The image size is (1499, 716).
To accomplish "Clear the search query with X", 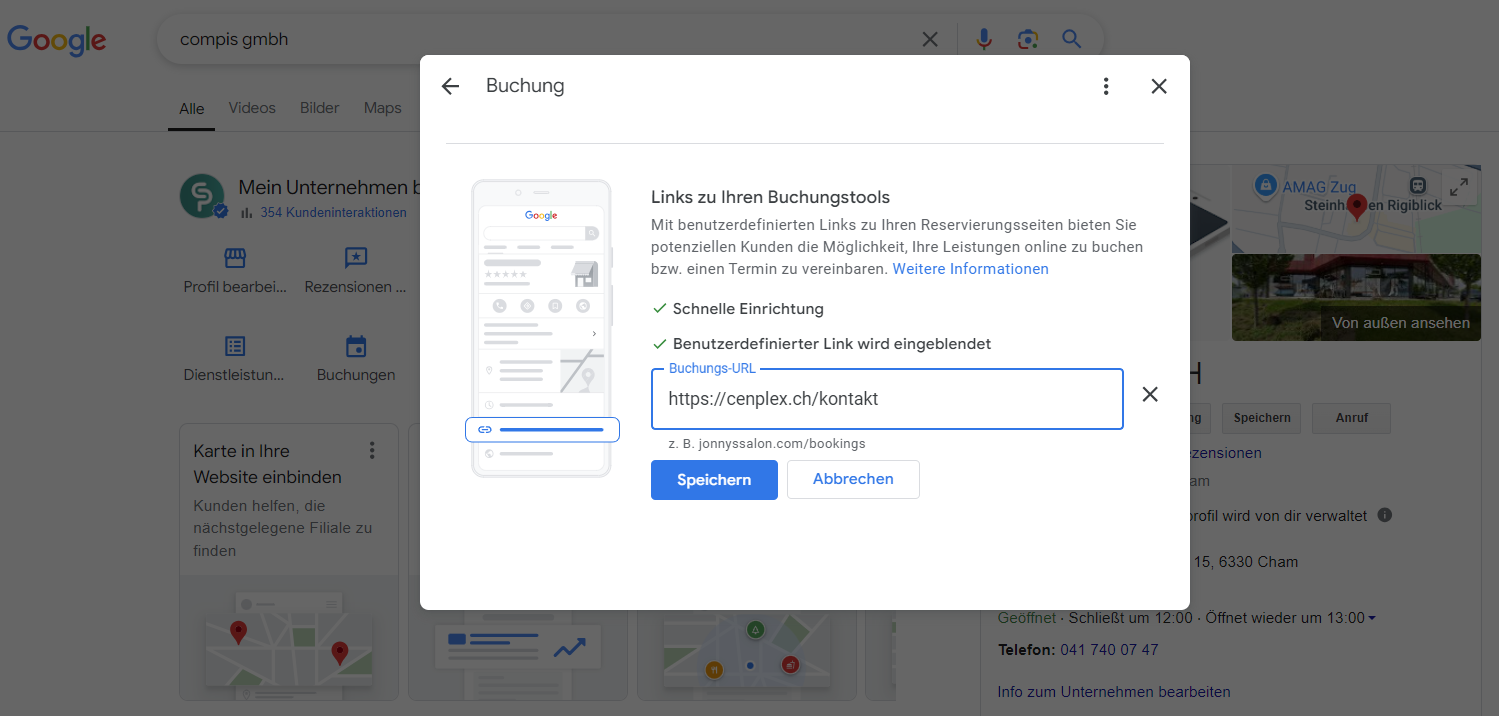I will pos(930,40).
